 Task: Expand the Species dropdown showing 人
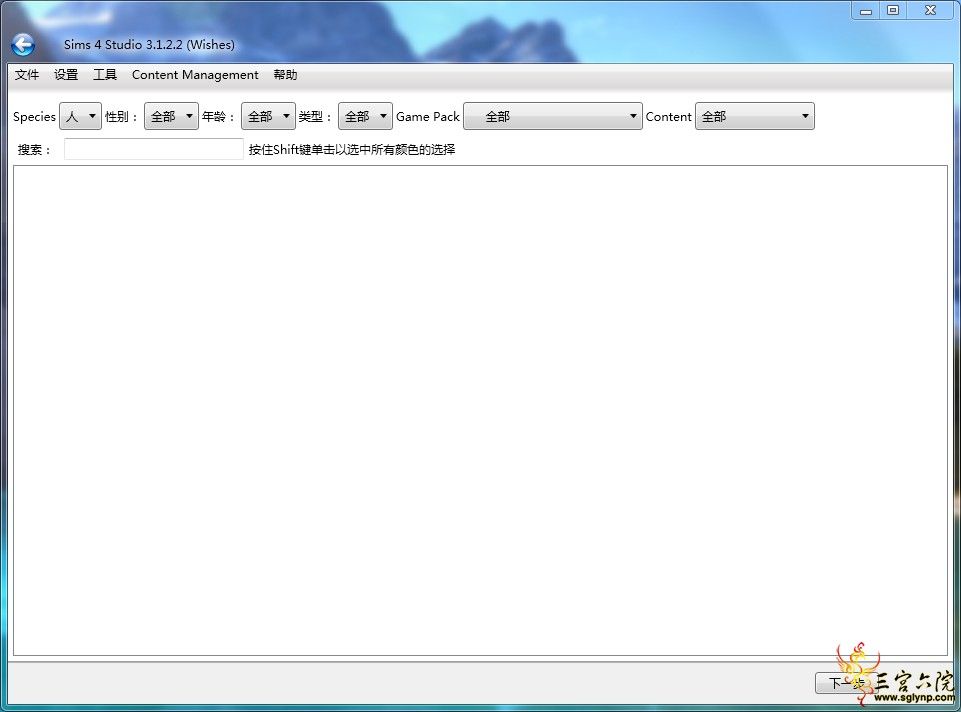click(80, 116)
